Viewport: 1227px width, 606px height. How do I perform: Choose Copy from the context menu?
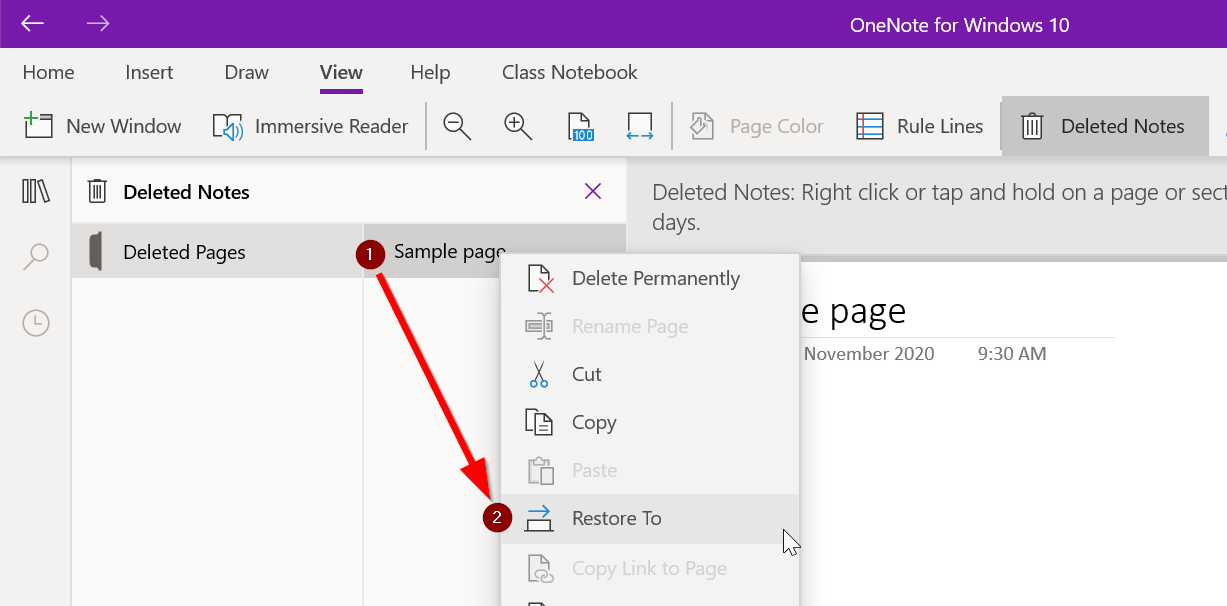click(650, 422)
